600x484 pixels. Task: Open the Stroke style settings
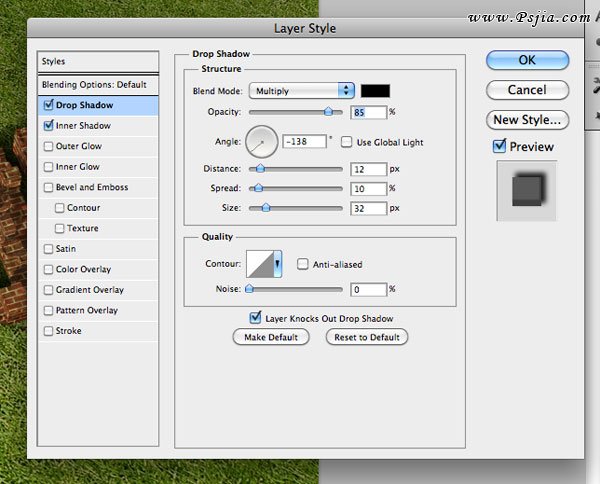click(69, 331)
